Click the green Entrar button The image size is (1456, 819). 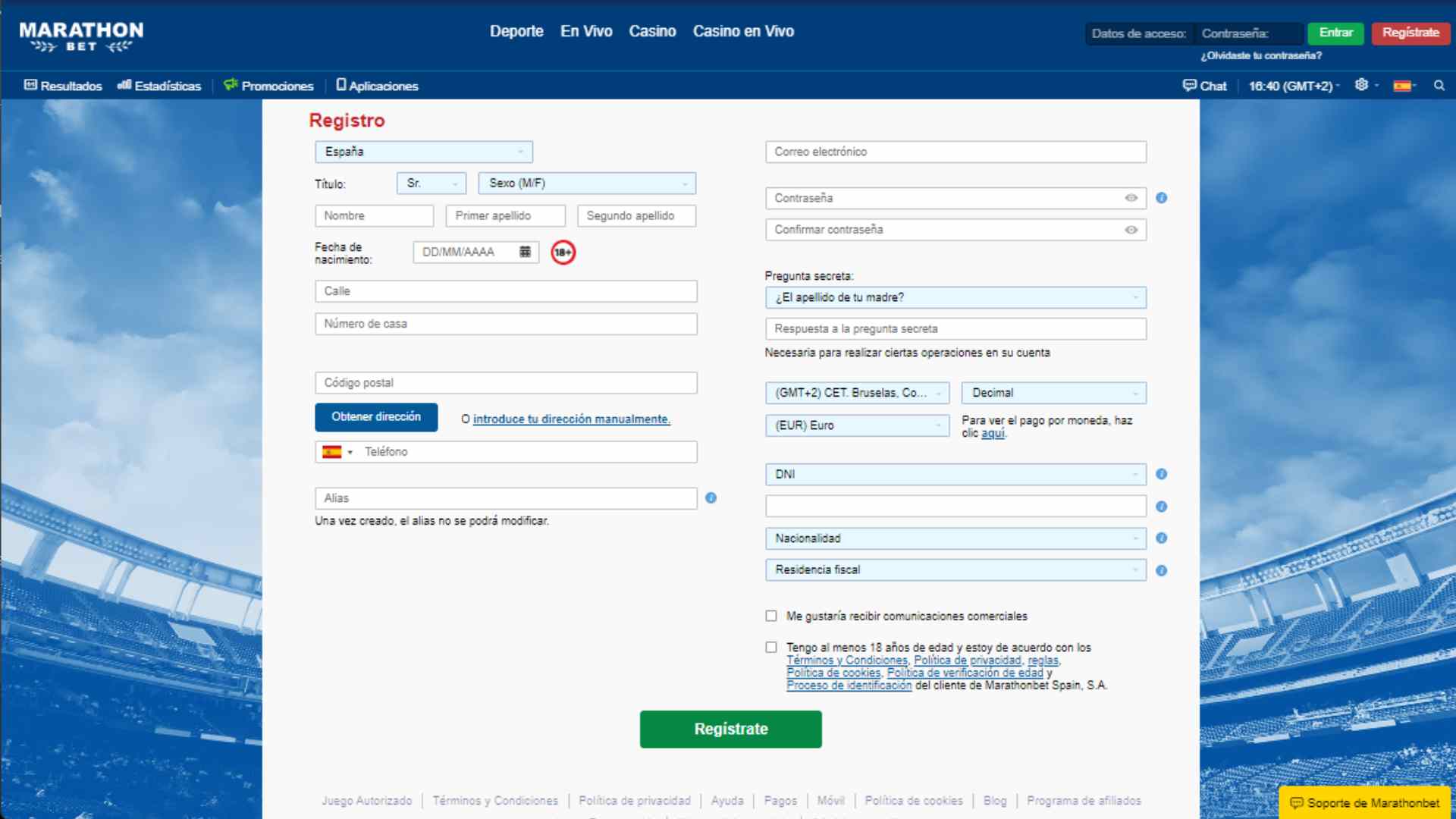tap(1336, 33)
